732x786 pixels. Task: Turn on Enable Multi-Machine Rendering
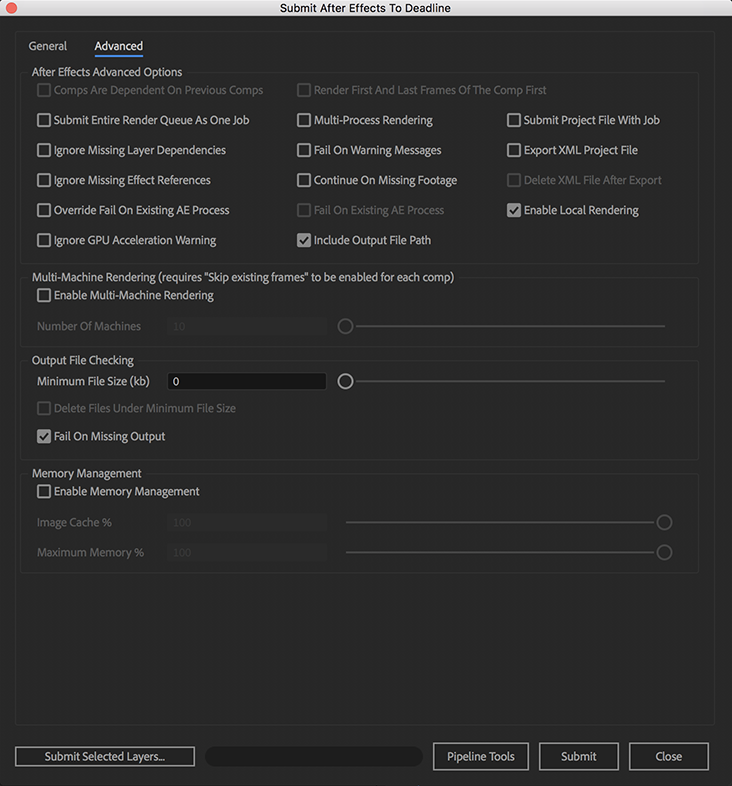[44, 295]
